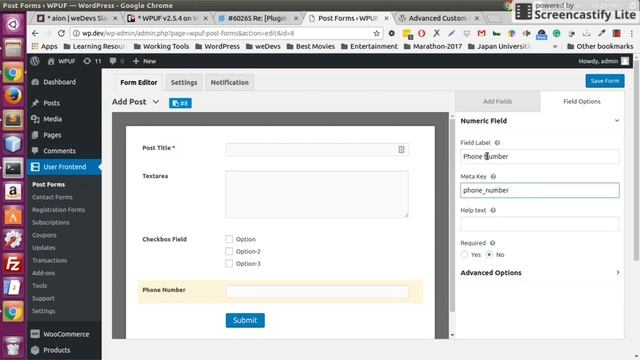Viewport: 640px width, 360px height.
Task: Open Registration Forms submenu link
Action: click(58, 210)
